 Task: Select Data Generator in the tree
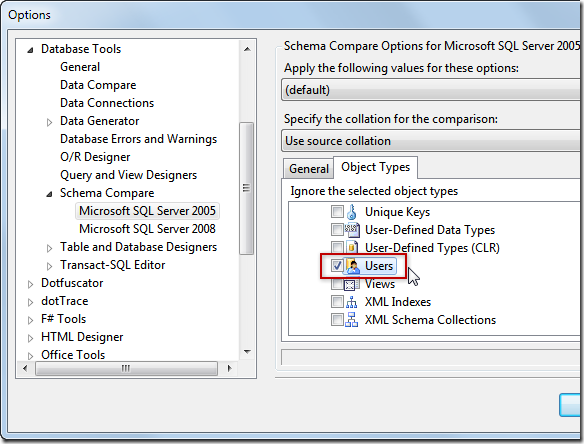[99, 121]
